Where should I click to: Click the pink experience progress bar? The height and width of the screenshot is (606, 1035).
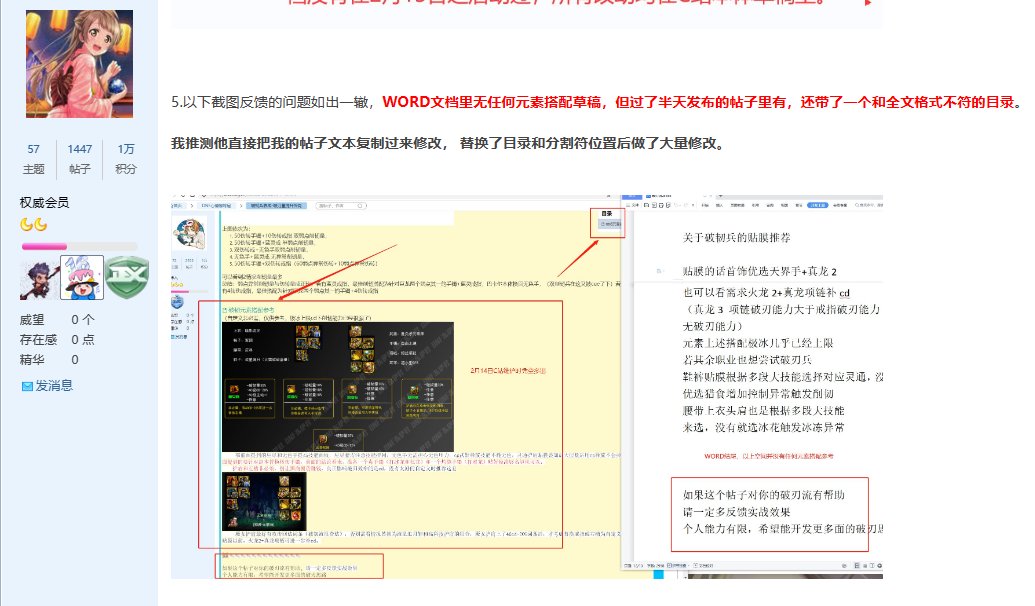click(x=45, y=248)
